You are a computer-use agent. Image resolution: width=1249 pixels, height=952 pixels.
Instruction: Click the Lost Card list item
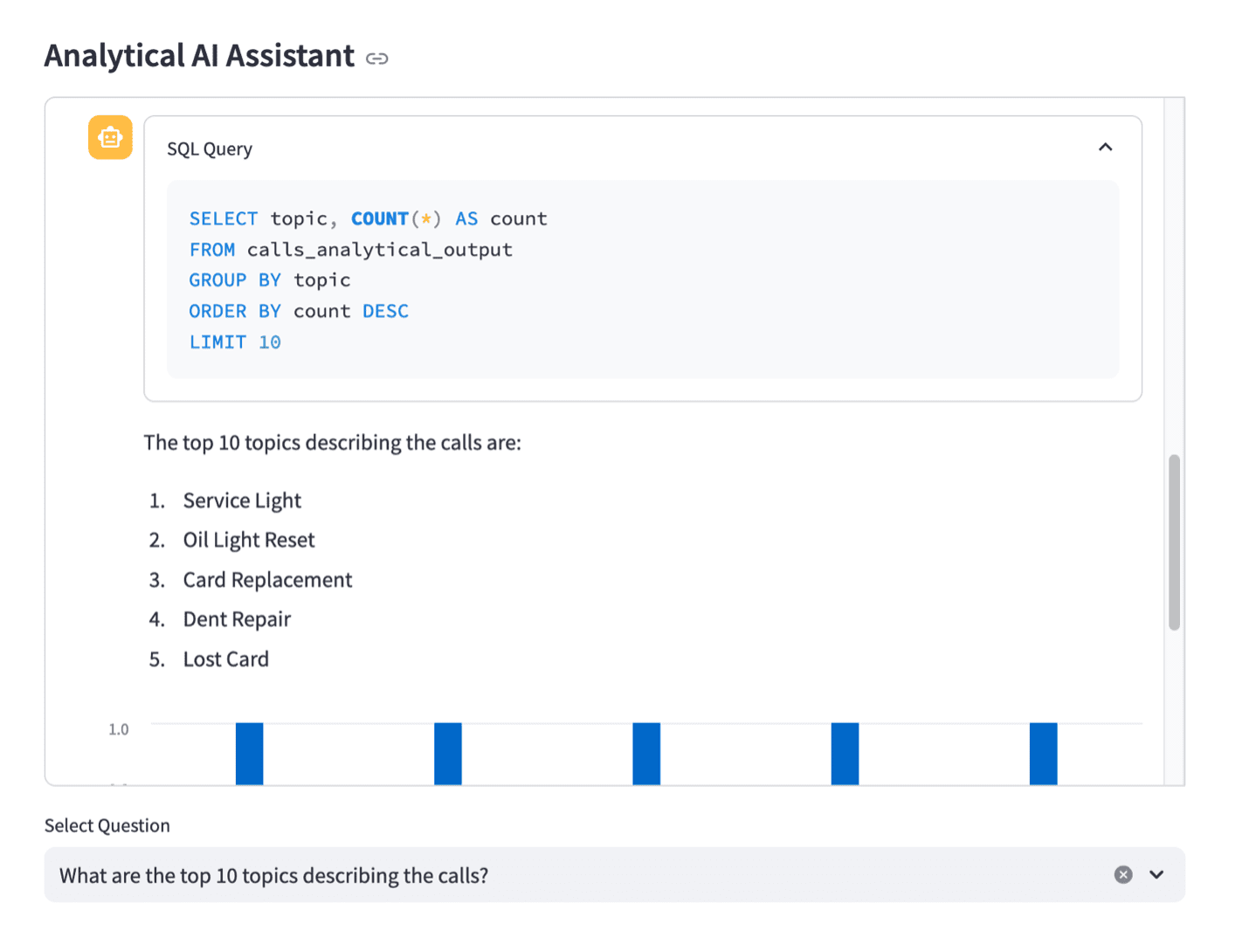coord(226,659)
